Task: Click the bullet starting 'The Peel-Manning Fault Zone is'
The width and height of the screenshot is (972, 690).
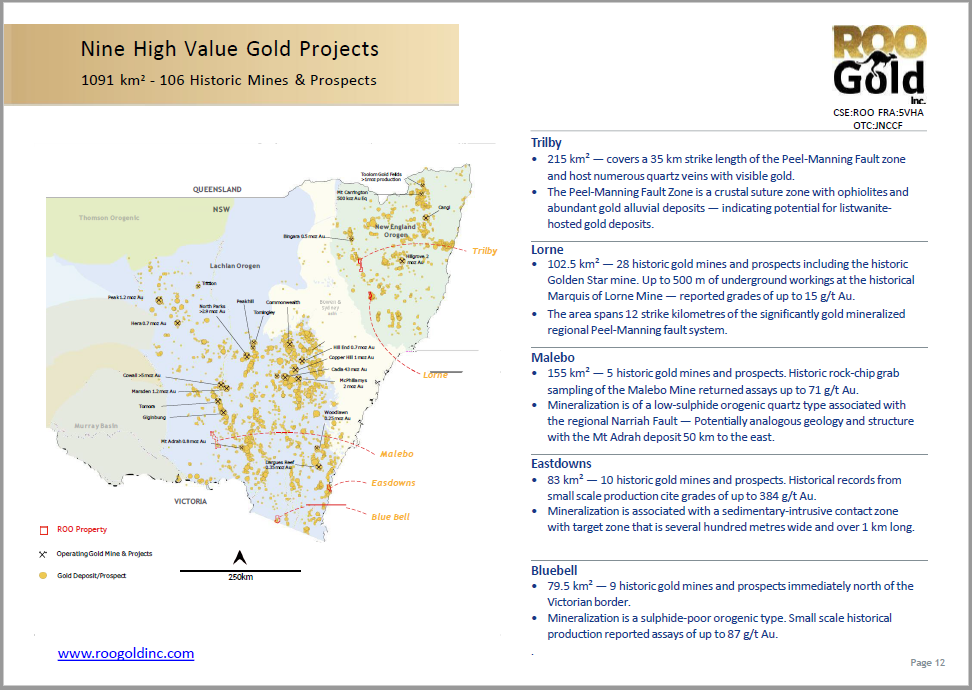Action: tap(728, 208)
